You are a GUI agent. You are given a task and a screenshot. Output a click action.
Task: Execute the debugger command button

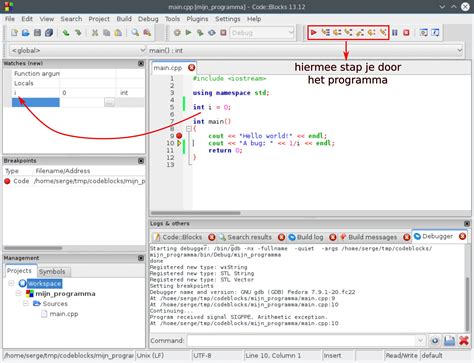(x=435, y=341)
